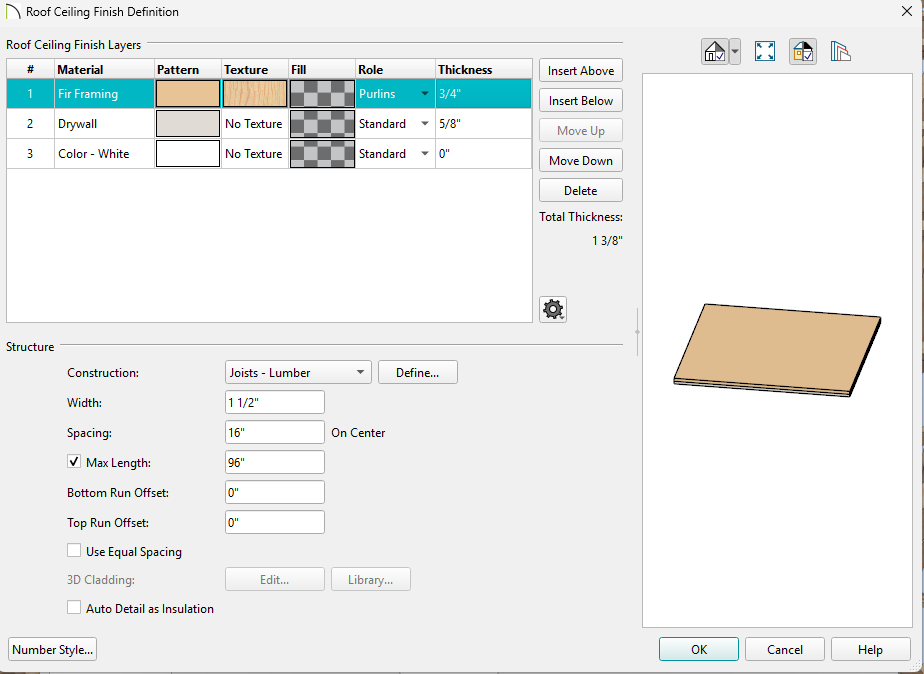Click Color - White pattern swatch

[x=188, y=154]
